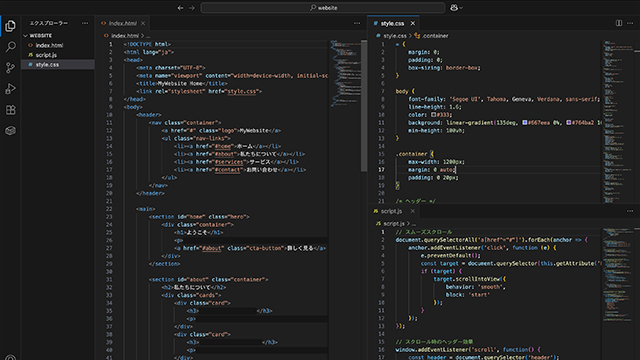
Task: Go forward with the right arrow
Action: pos(192,8)
